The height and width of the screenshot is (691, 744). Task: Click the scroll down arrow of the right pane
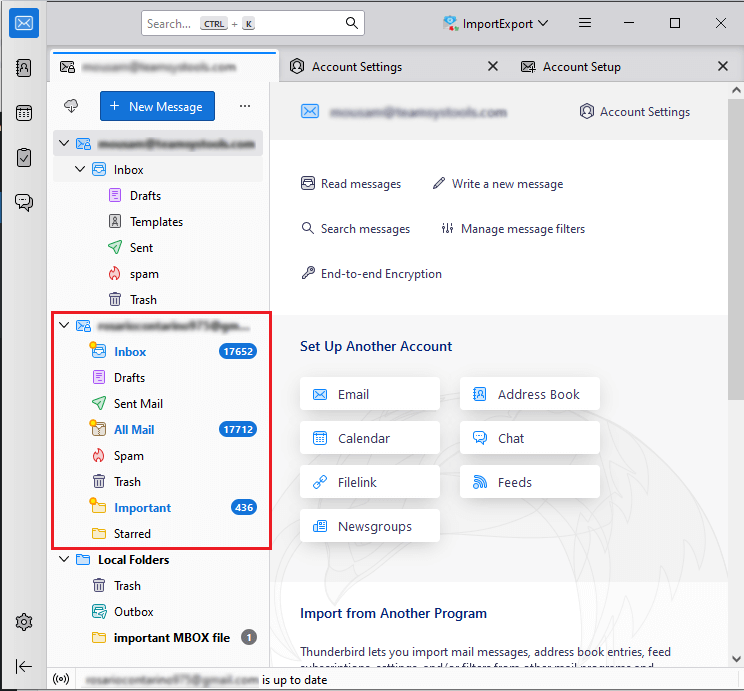tap(736, 659)
